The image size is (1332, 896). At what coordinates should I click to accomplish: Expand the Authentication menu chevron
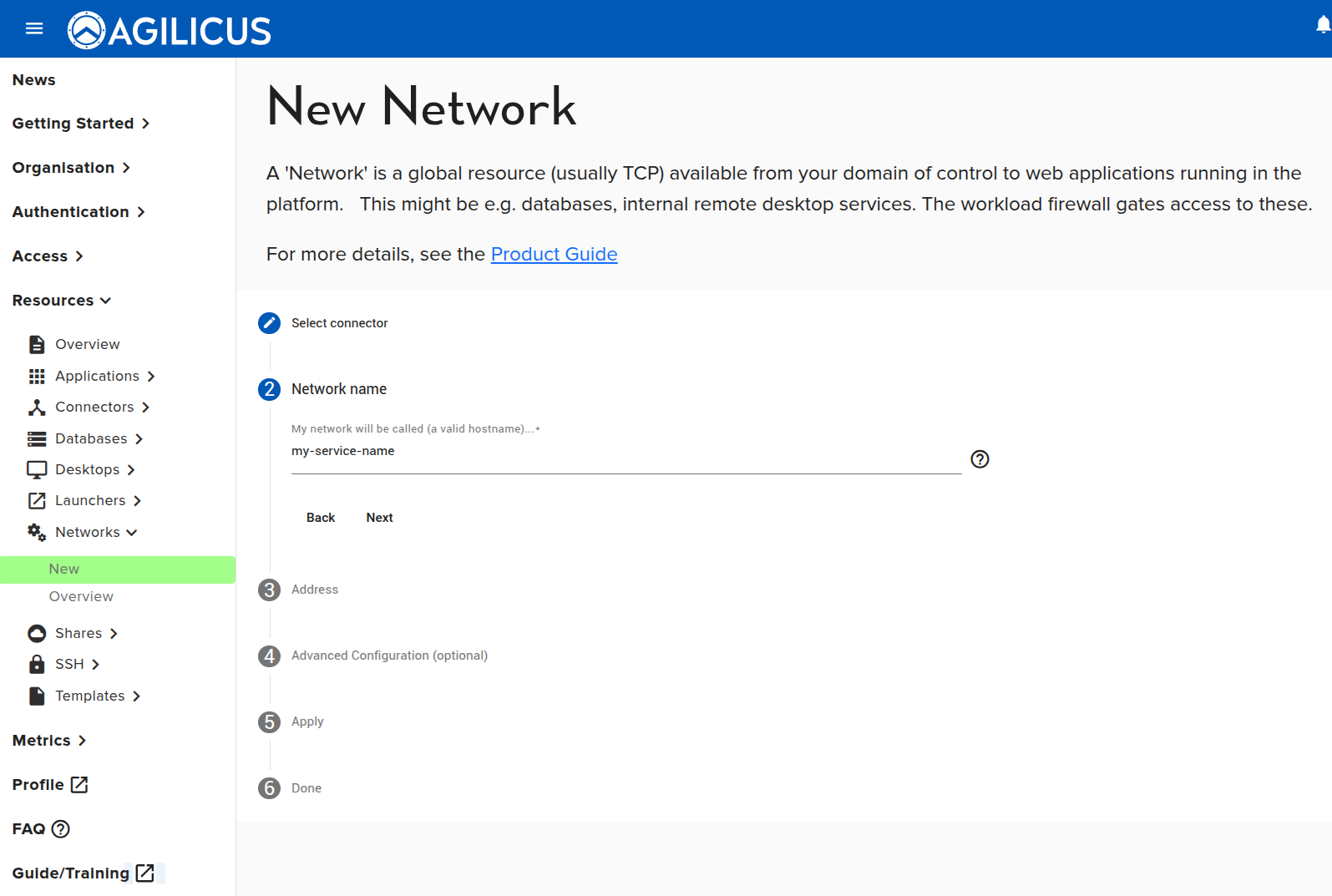click(x=141, y=212)
